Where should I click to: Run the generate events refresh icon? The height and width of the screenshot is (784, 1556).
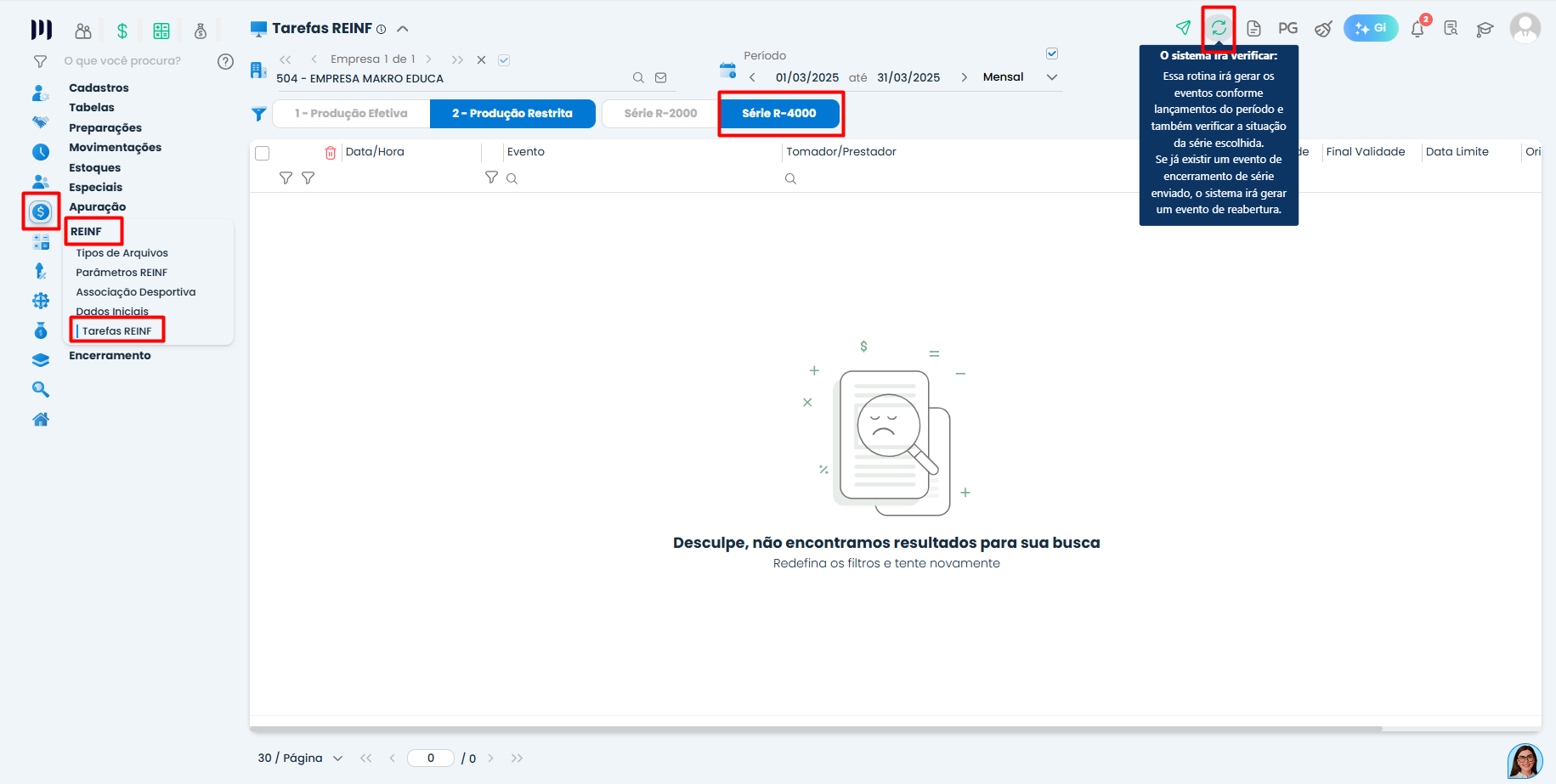[1219, 27]
